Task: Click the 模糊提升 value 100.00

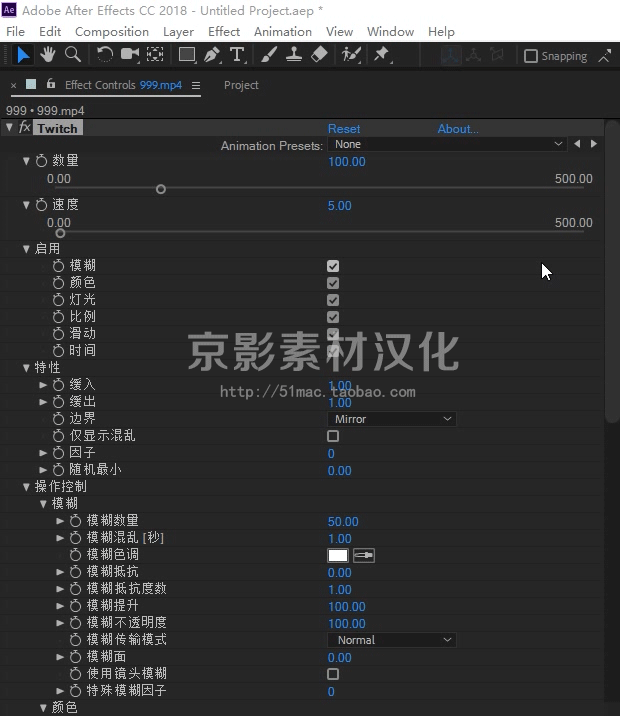Action: pos(347,606)
